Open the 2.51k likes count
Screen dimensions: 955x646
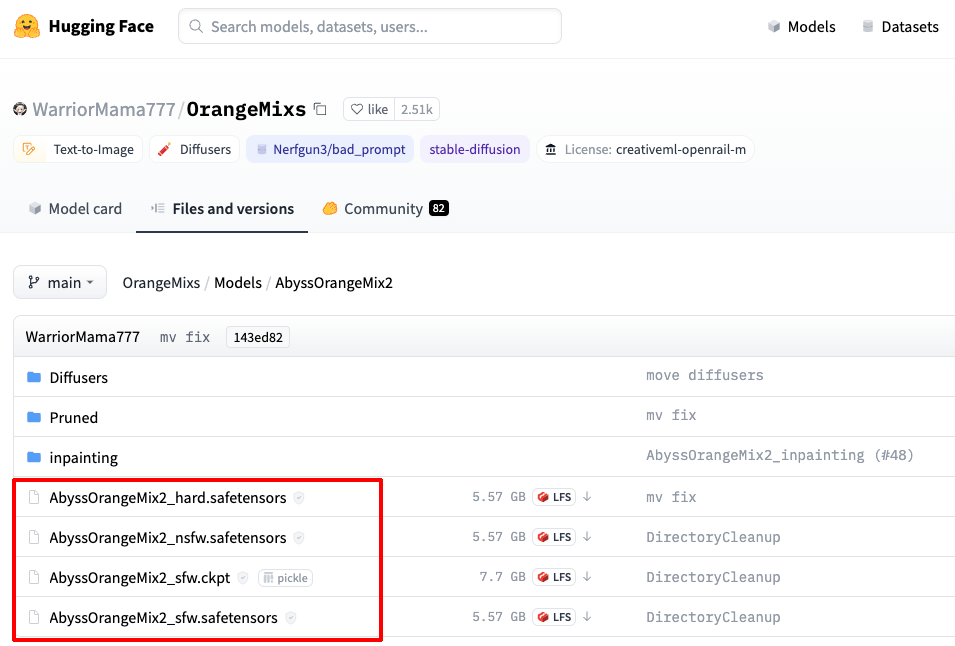417,109
